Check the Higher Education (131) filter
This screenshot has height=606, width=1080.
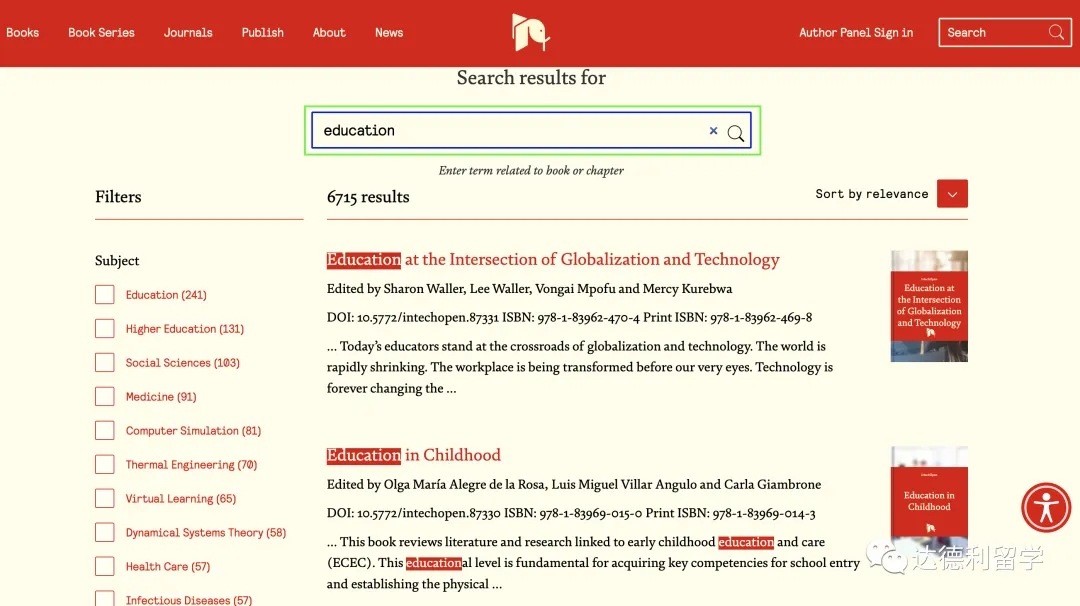(105, 328)
